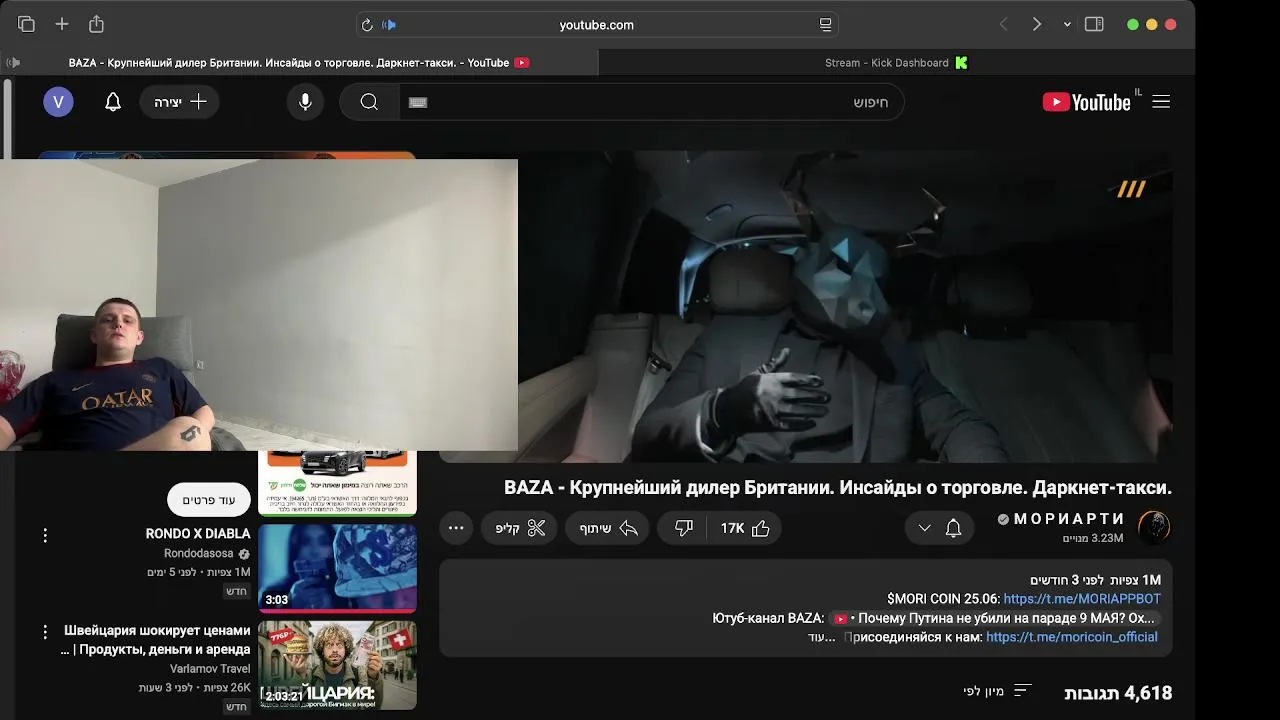Click the search magnifier icon

coord(369,102)
